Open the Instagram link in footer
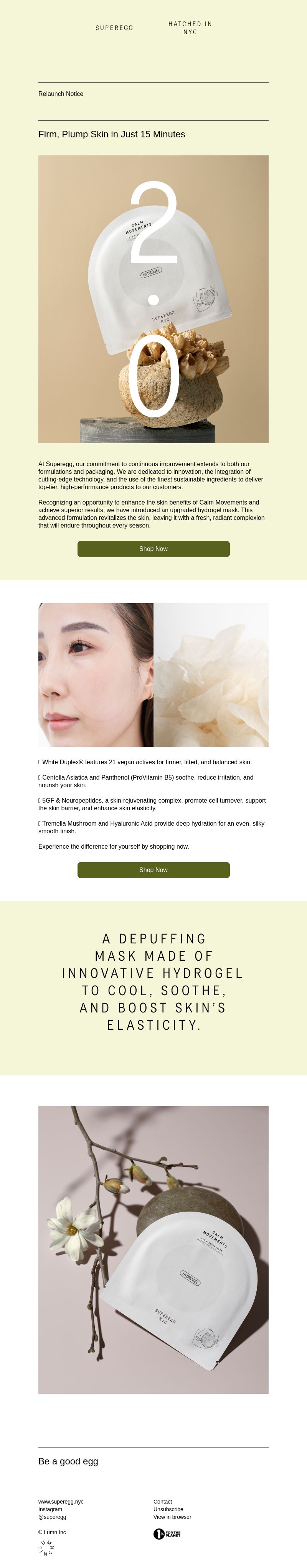The width and height of the screenshot is (307, 1568). 50,1510
